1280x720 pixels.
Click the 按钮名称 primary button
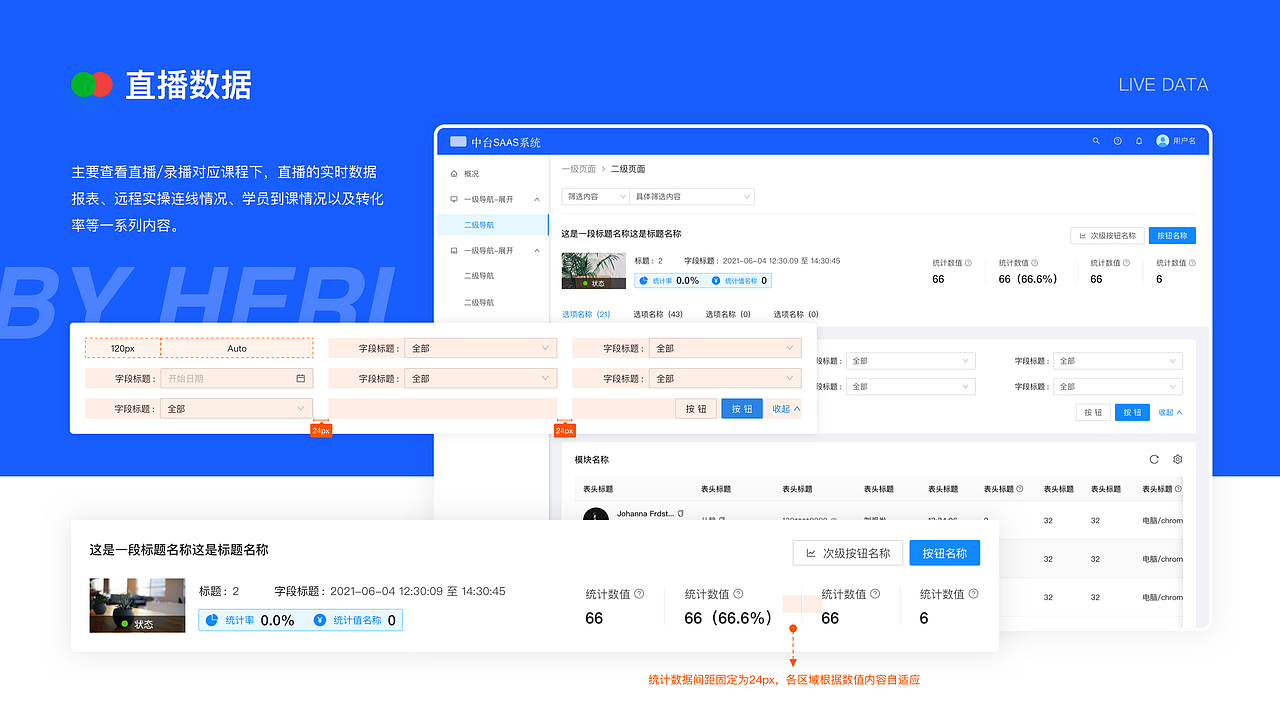tap(944, 552)
